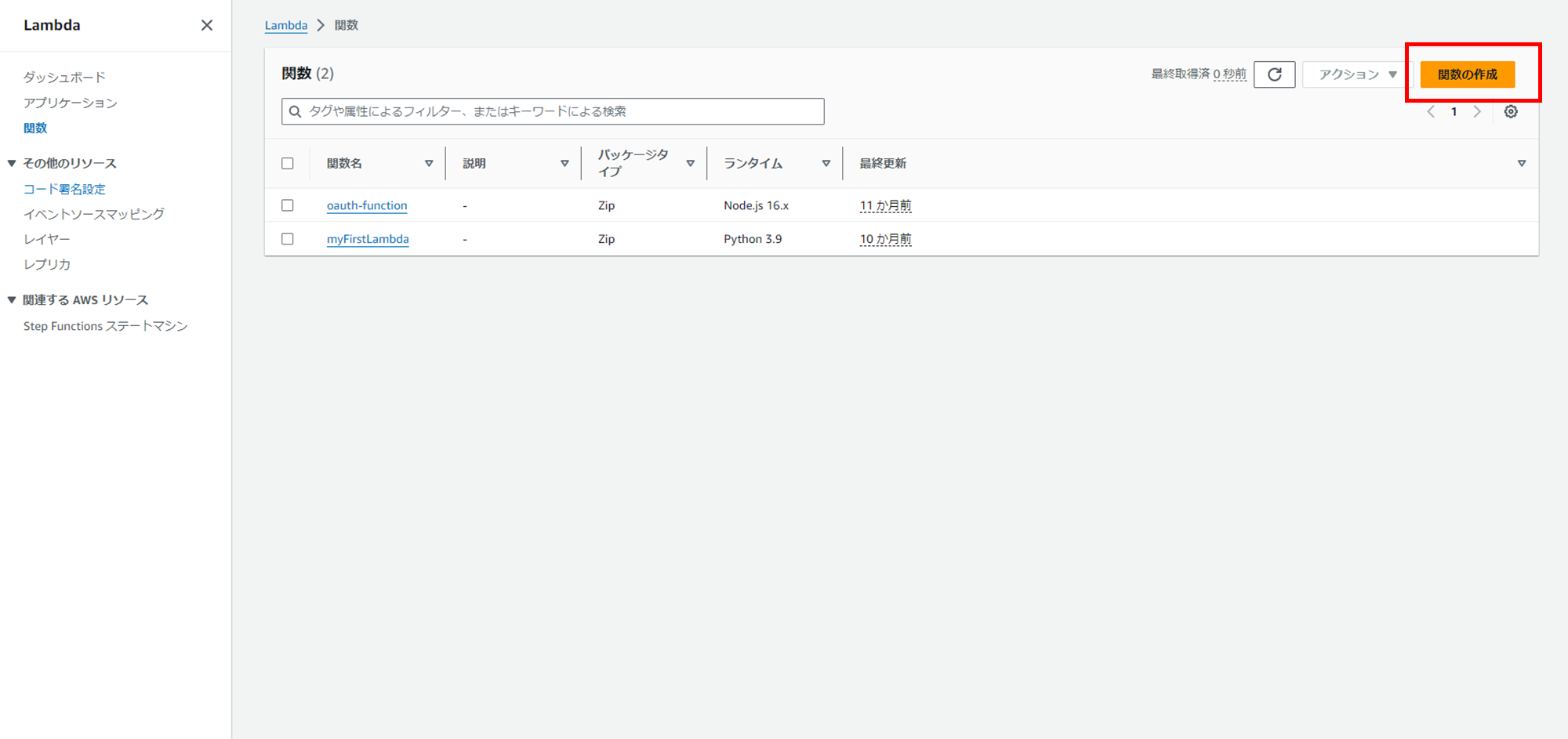The image size is (1568, 739).
Task: Click page number 1 in pagination
Action: pos(1454,111)
